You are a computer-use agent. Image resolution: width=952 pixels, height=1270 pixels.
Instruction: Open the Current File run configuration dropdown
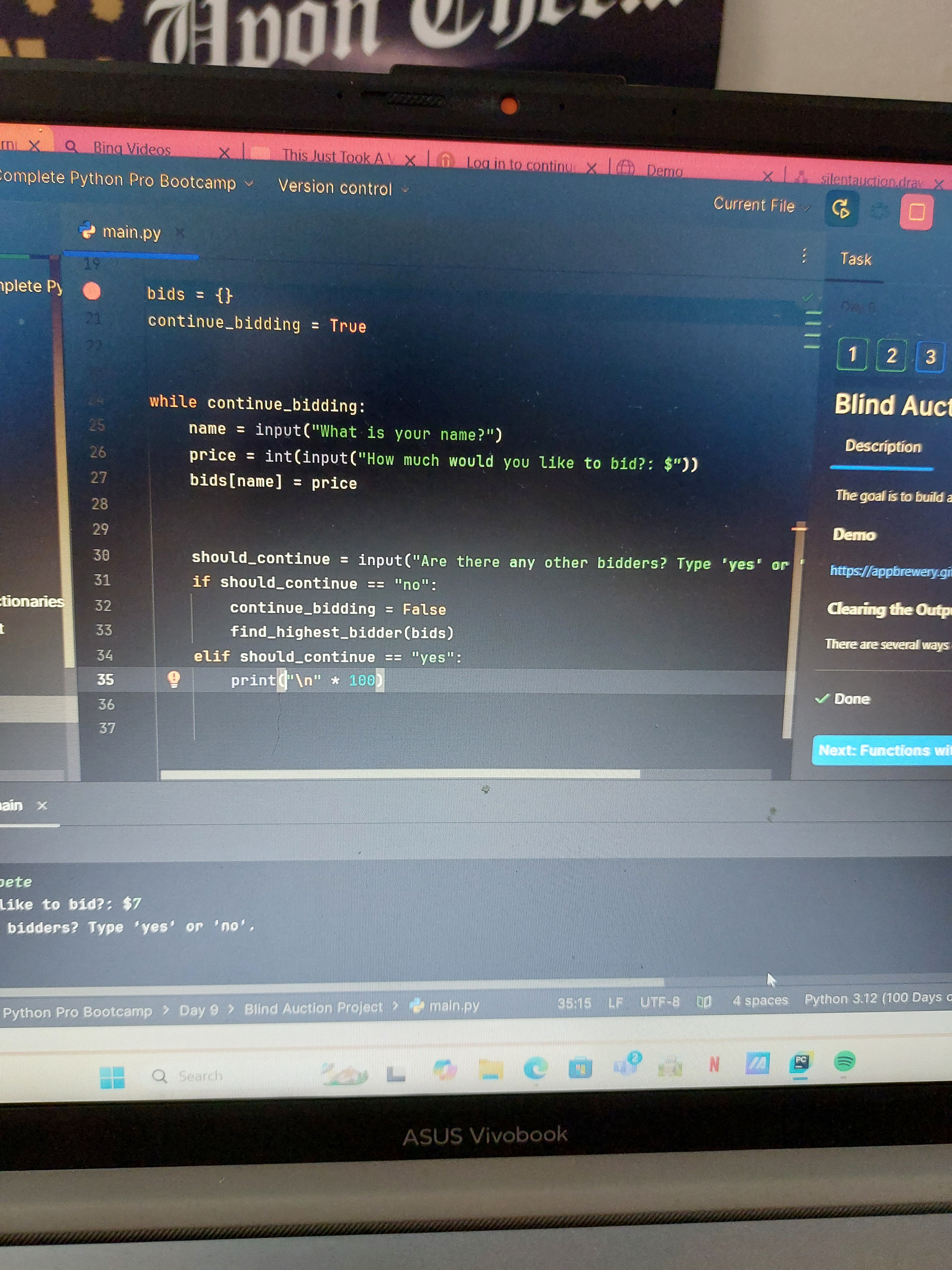pos(762,205)
